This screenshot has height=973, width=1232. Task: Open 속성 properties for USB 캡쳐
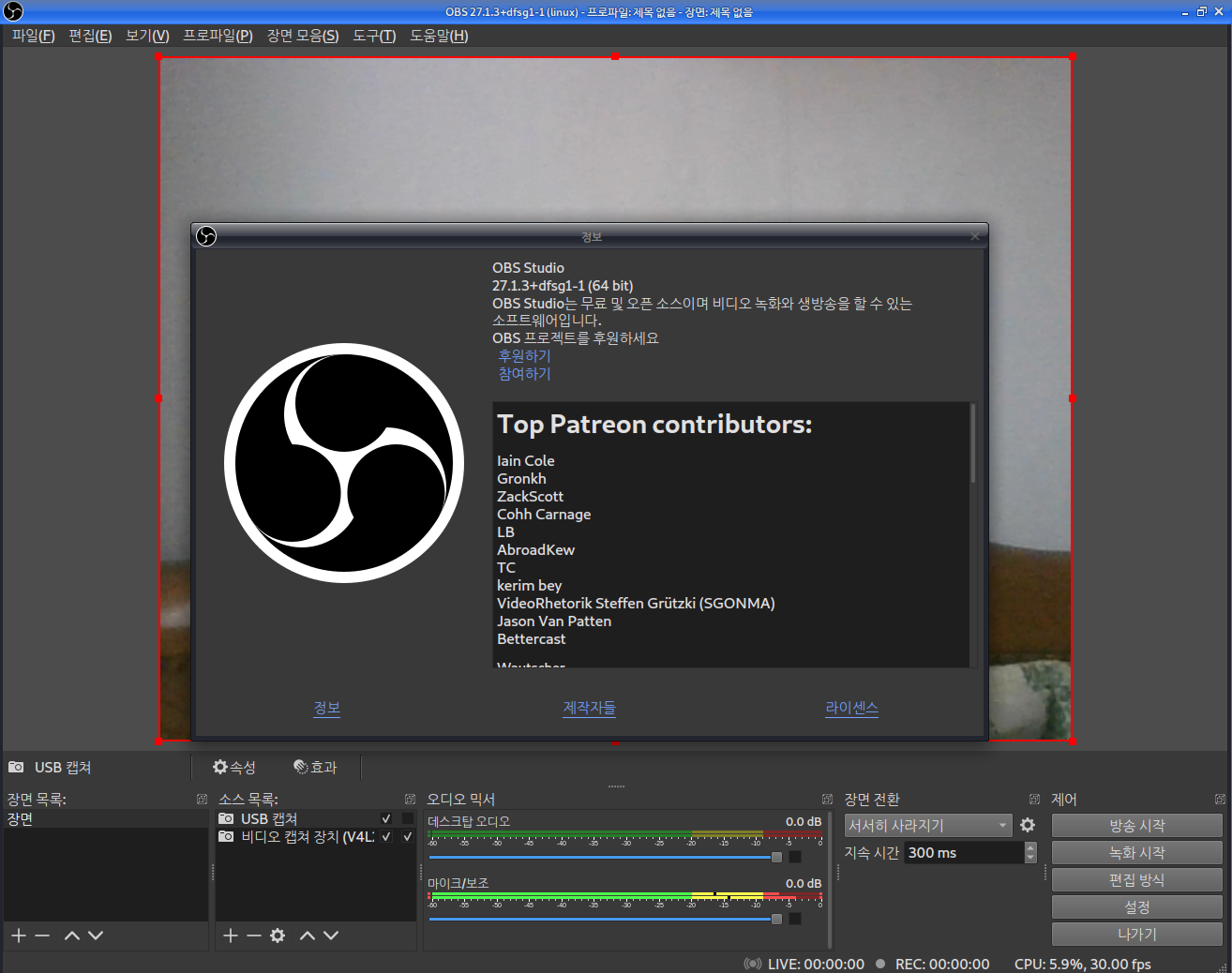pyautogui.click(x=233, y=767)
